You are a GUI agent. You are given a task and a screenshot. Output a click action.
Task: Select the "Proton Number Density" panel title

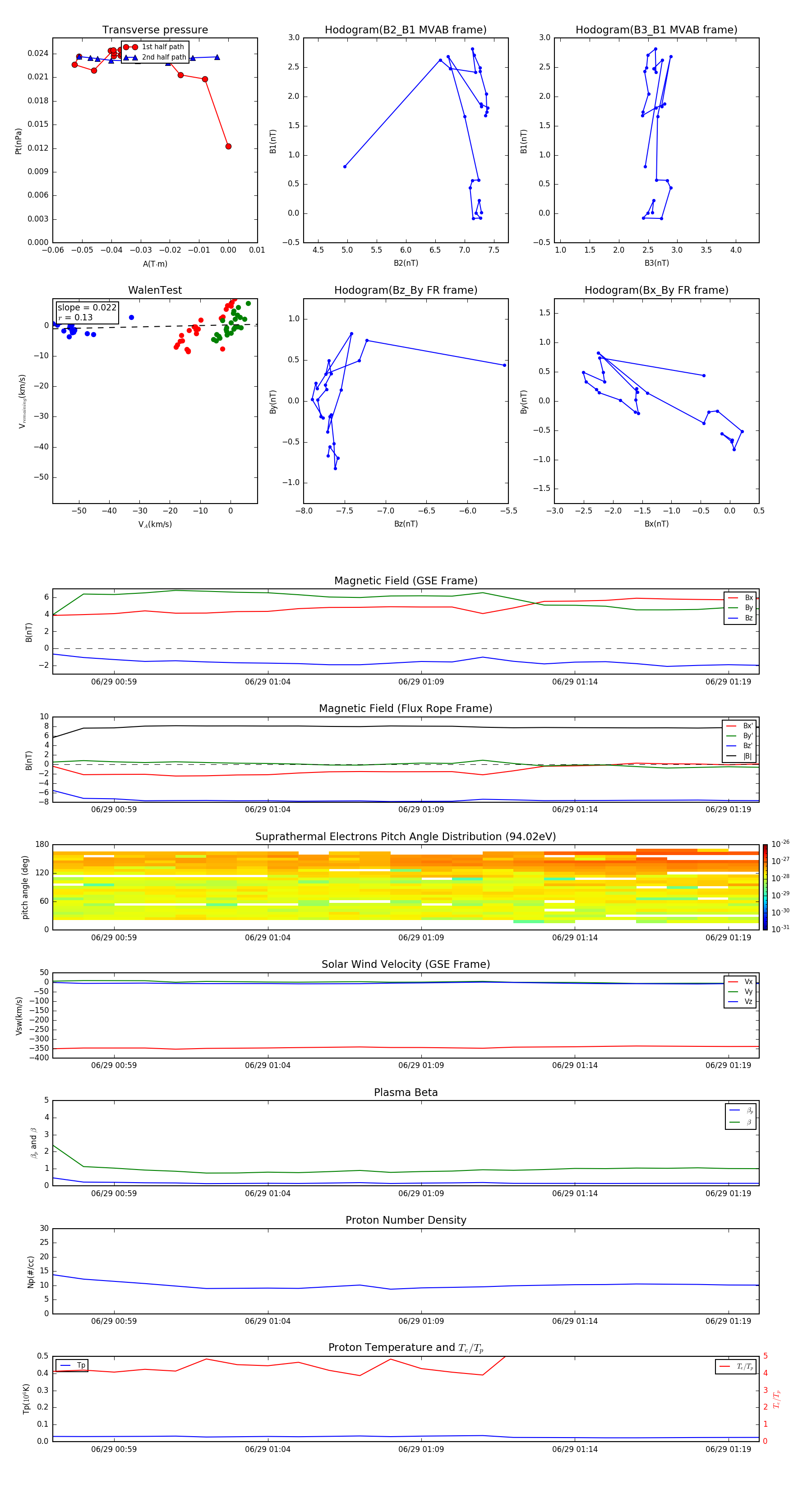(x=406, y=1220)
